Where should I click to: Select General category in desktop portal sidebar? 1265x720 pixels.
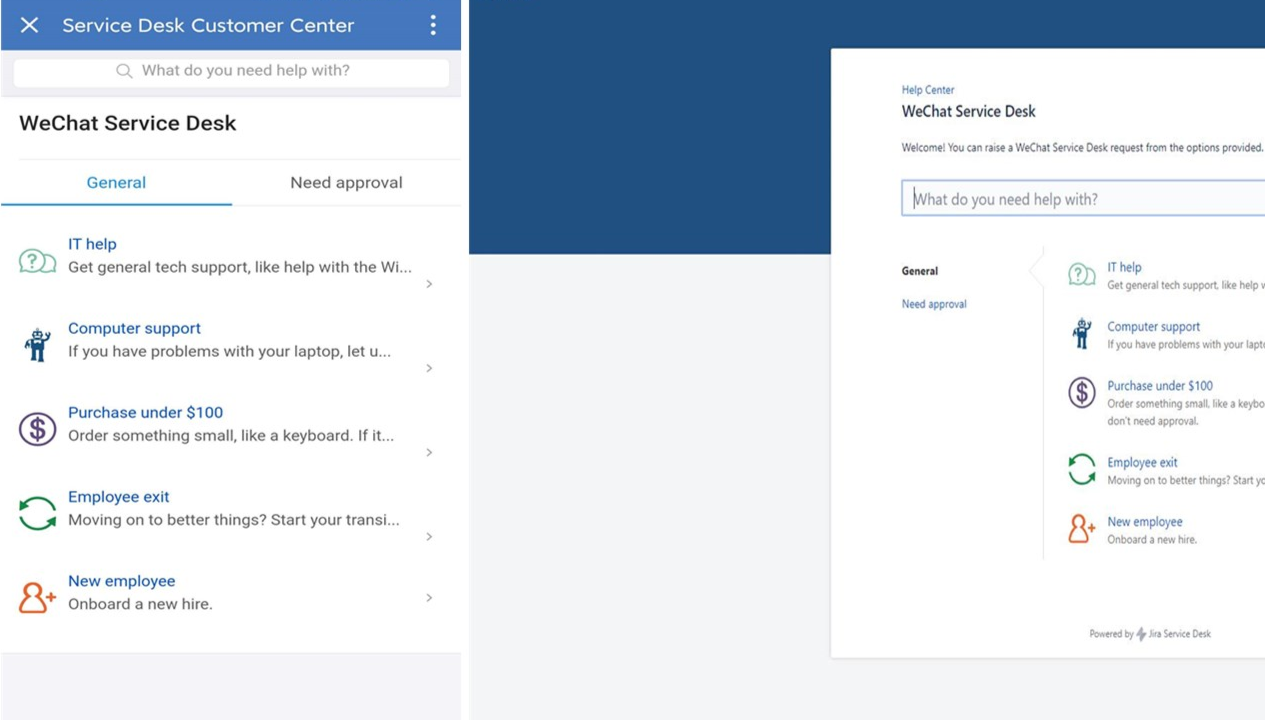[920, 271]
